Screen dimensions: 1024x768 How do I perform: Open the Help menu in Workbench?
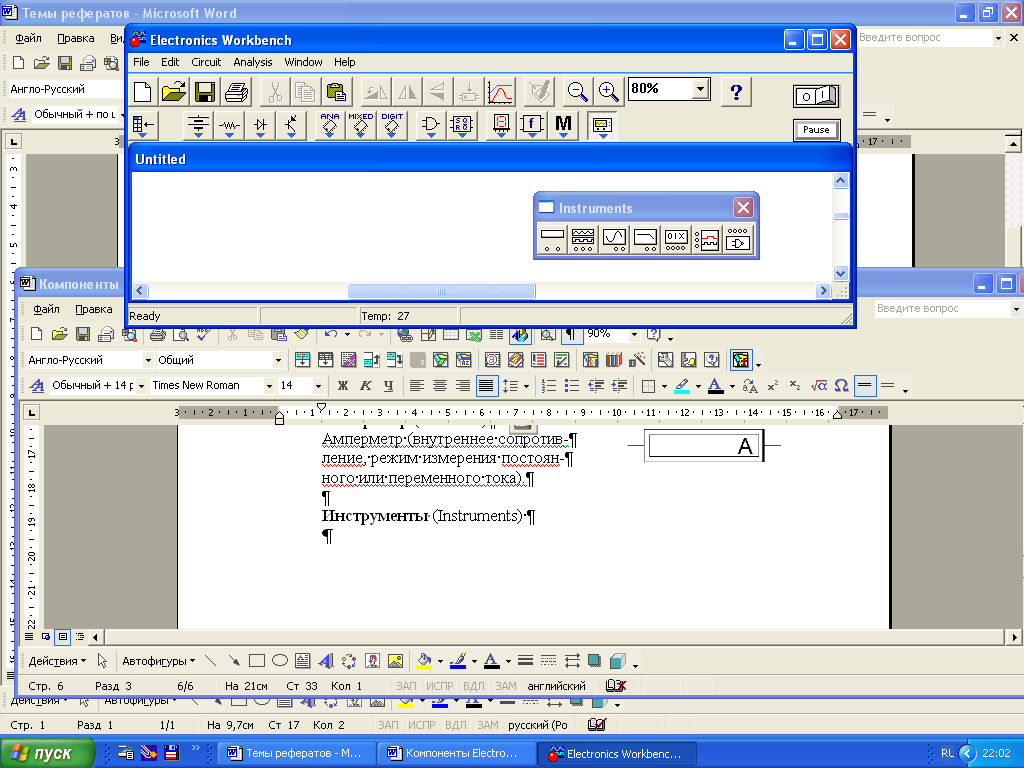[345, 62]
